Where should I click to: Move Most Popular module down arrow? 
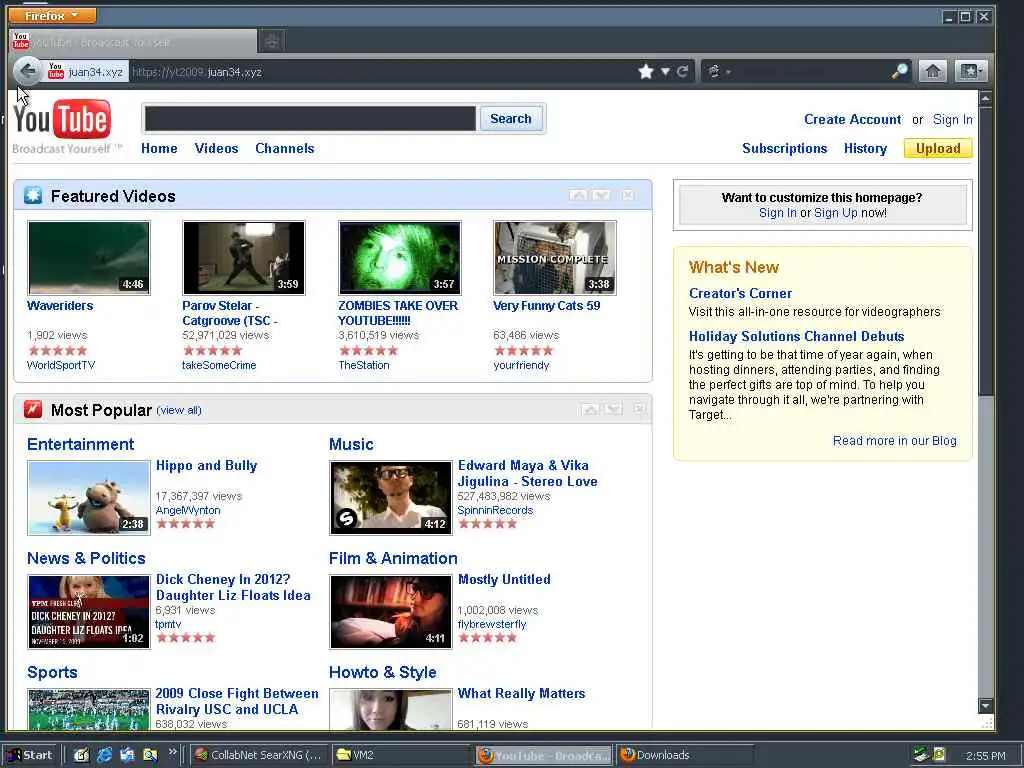pos(613,409)
